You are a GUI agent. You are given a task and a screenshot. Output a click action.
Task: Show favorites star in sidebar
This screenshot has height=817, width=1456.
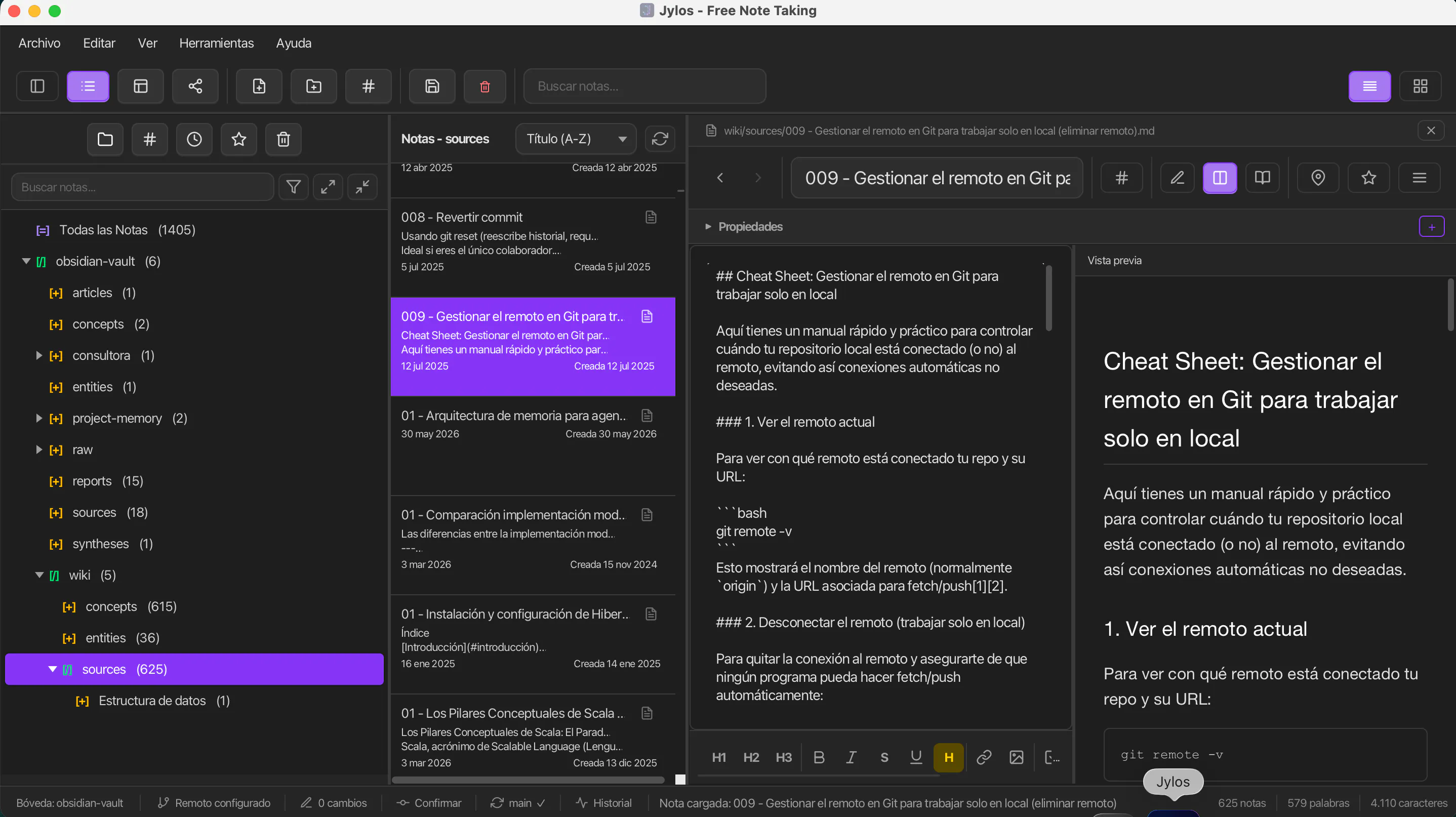(x=239, y=139)
